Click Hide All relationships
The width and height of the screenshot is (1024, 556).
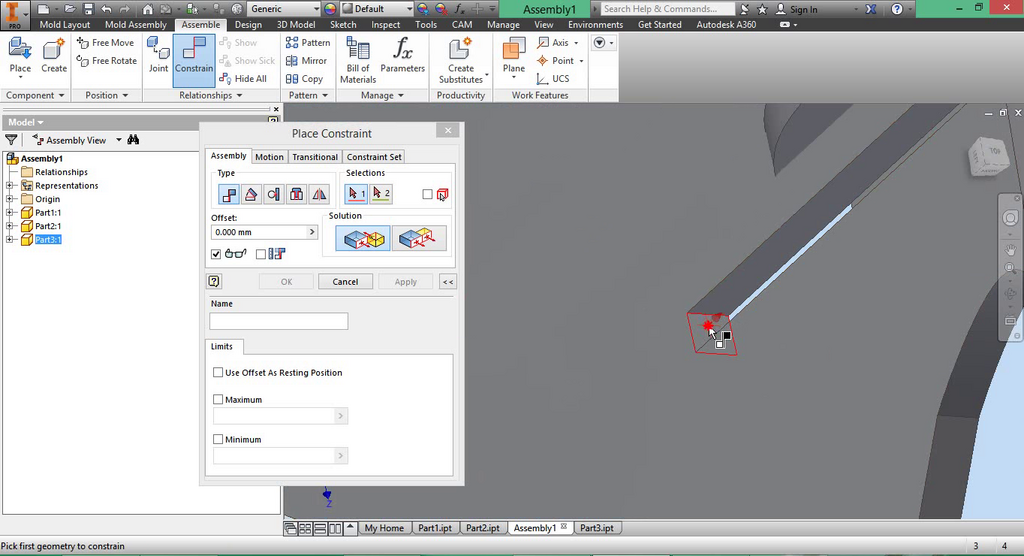(243, 78)
